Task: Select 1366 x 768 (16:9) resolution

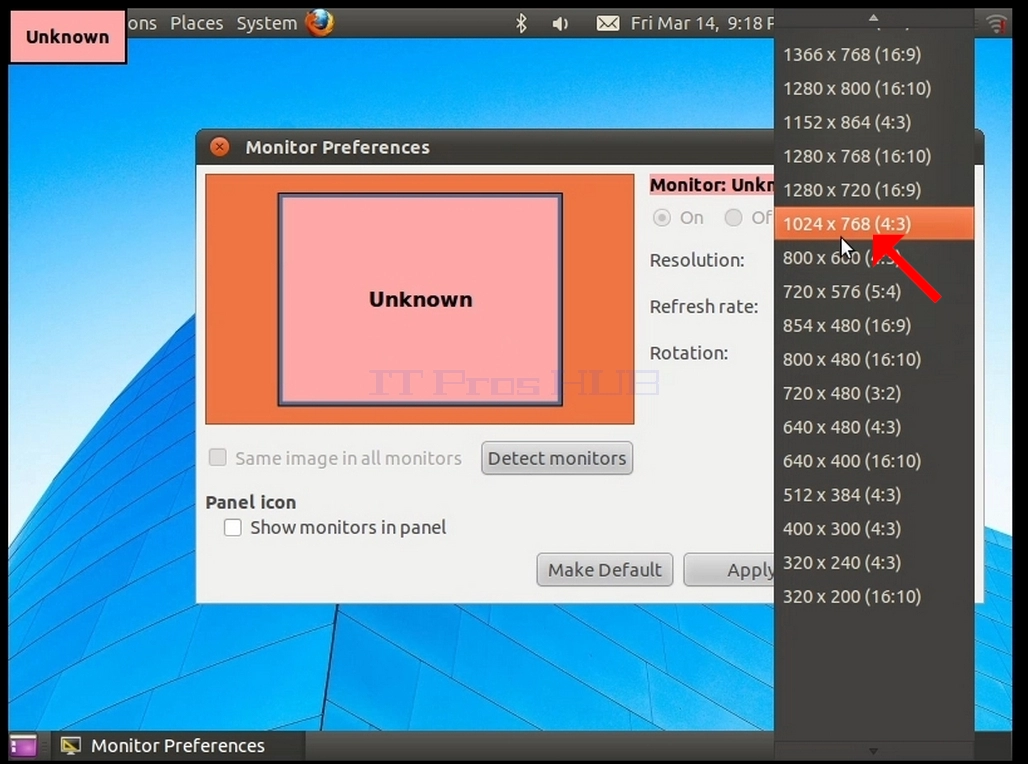Action: coord(874,54)
